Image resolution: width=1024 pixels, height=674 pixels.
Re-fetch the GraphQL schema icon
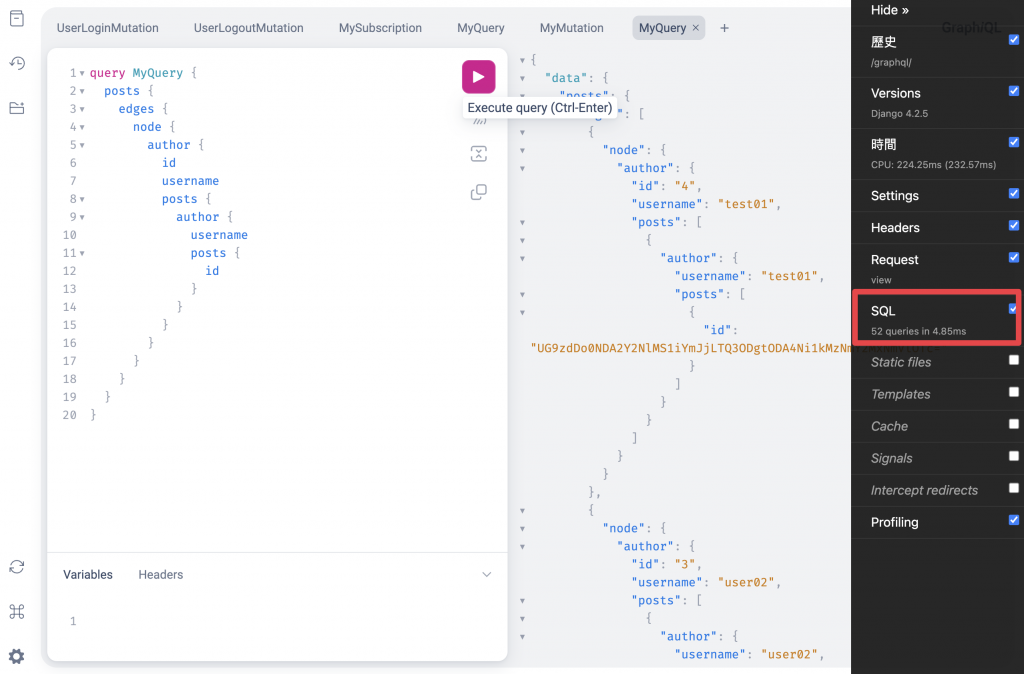[17, 567]
